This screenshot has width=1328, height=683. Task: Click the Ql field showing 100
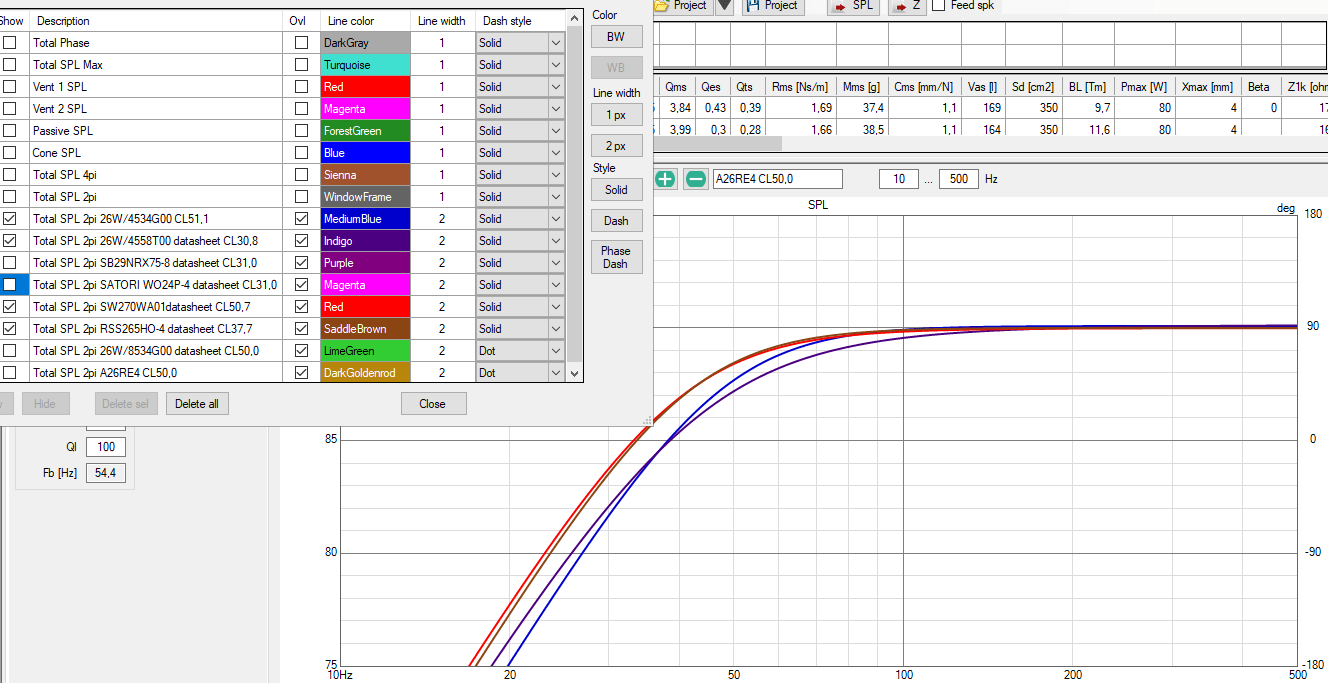[x=106, y=447]
